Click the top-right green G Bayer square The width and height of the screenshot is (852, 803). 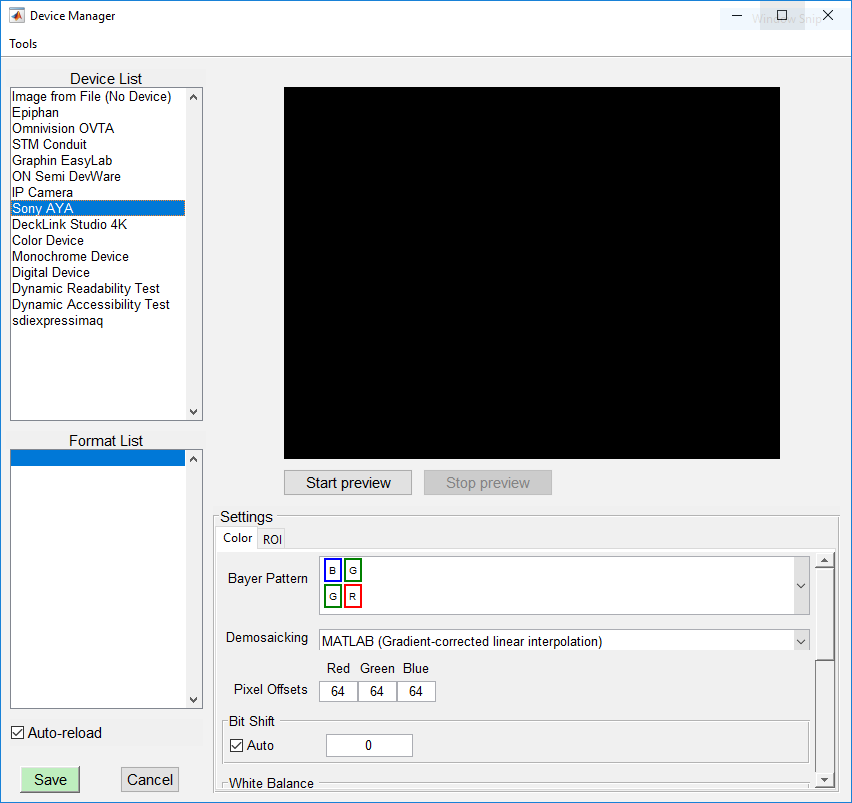coord(353,570)
